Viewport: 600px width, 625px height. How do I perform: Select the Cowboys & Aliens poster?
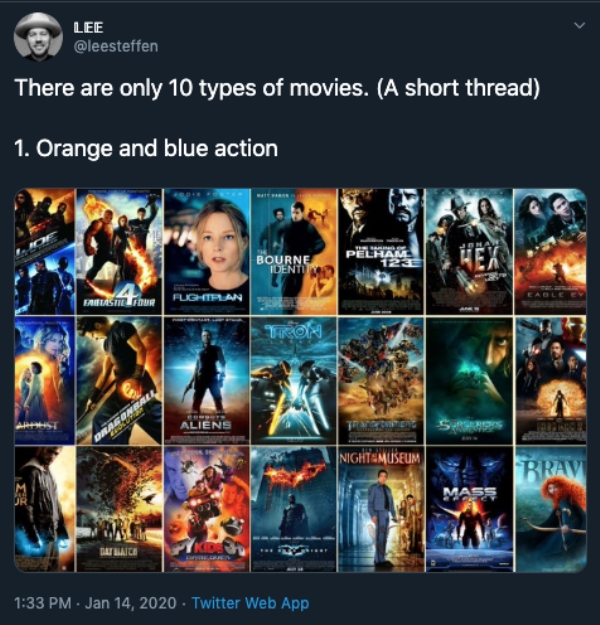[207, 381]
